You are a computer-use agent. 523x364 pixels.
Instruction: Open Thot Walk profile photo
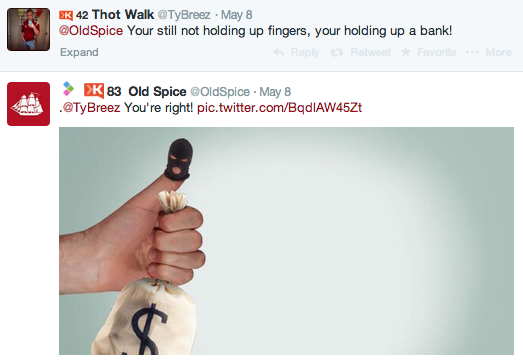(x=28, y=29)
